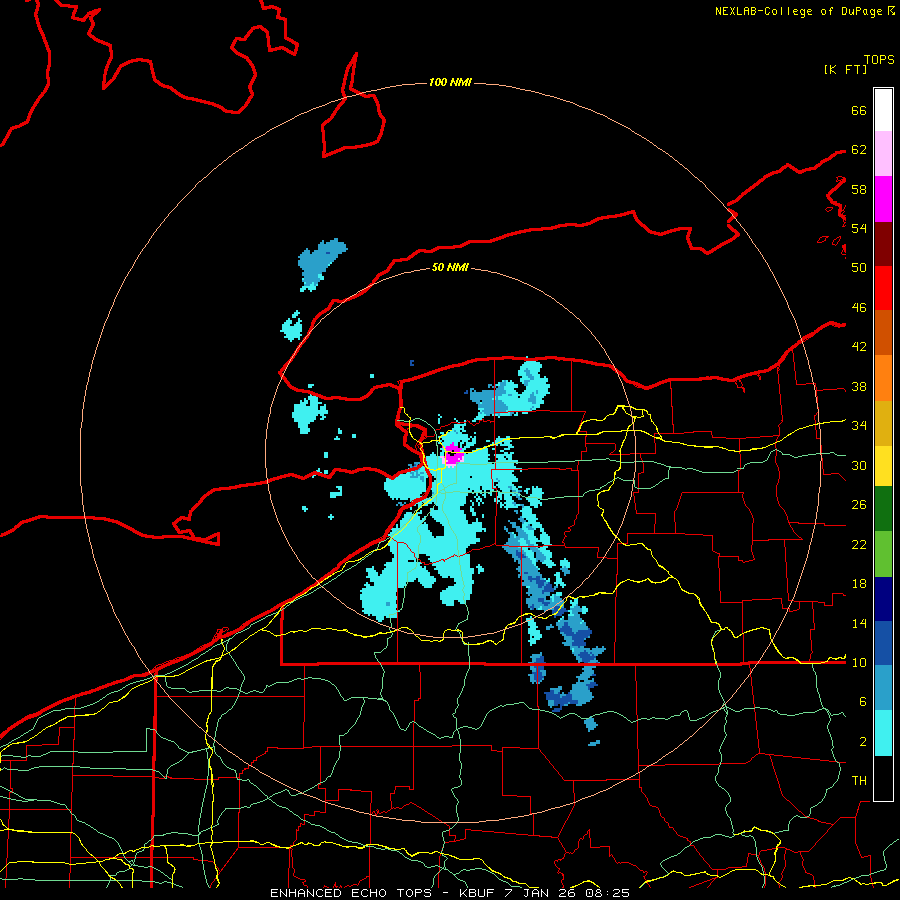Click the TH legend label
This screenshot has height=900, width=900.
tap(859, 781)
